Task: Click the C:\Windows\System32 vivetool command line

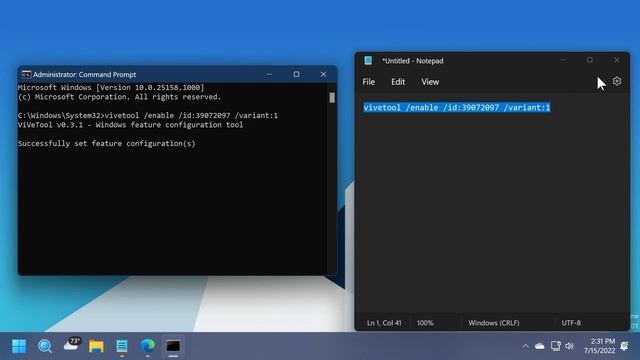Action: coord(148,116)
